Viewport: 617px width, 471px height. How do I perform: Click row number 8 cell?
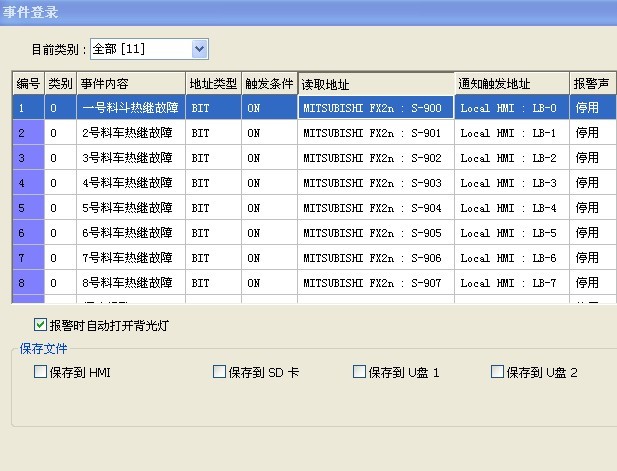pos(28,283)
